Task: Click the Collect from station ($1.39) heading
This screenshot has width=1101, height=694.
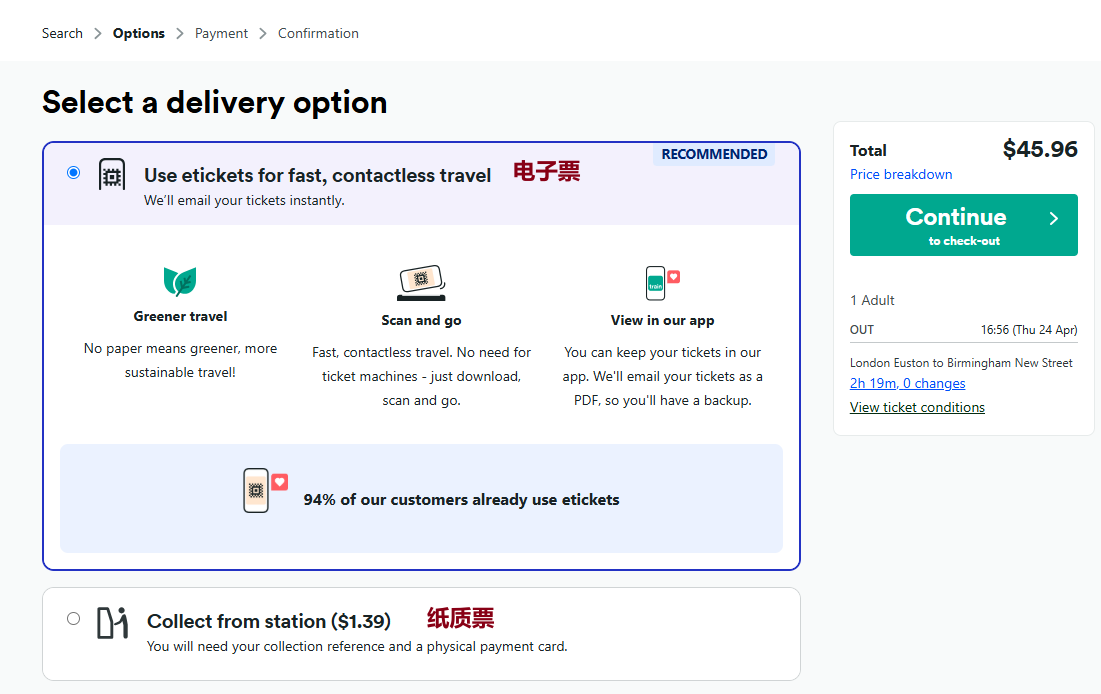Action: (268, 621)
